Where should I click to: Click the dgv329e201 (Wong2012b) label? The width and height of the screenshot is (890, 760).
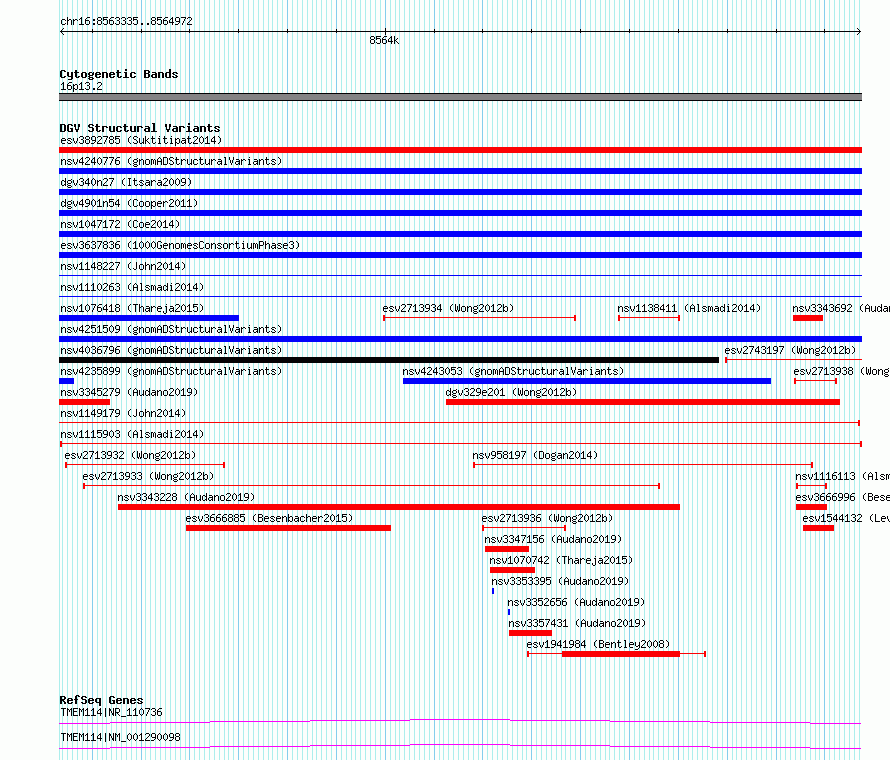[x=511, y=392]
